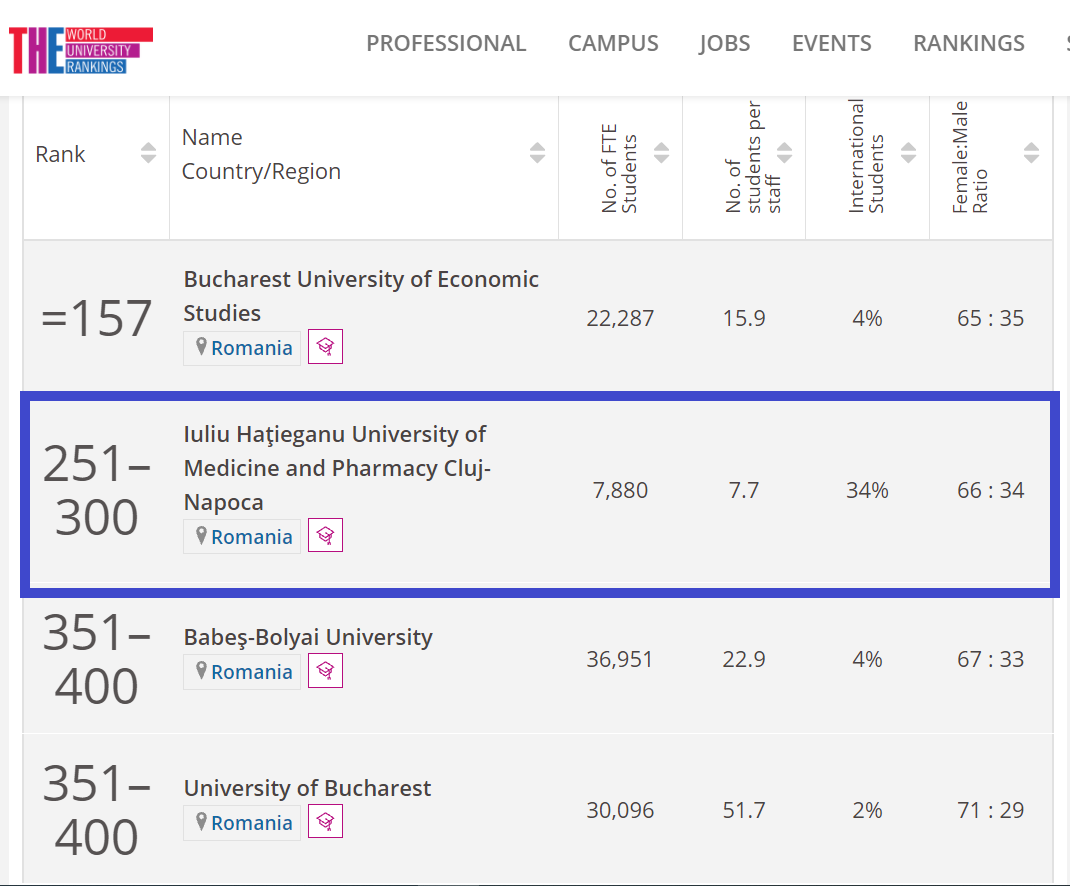Click Romania link under Iuliu Hațieganu University
Screen dimensions: 1070x886
[x=252, y=537]
